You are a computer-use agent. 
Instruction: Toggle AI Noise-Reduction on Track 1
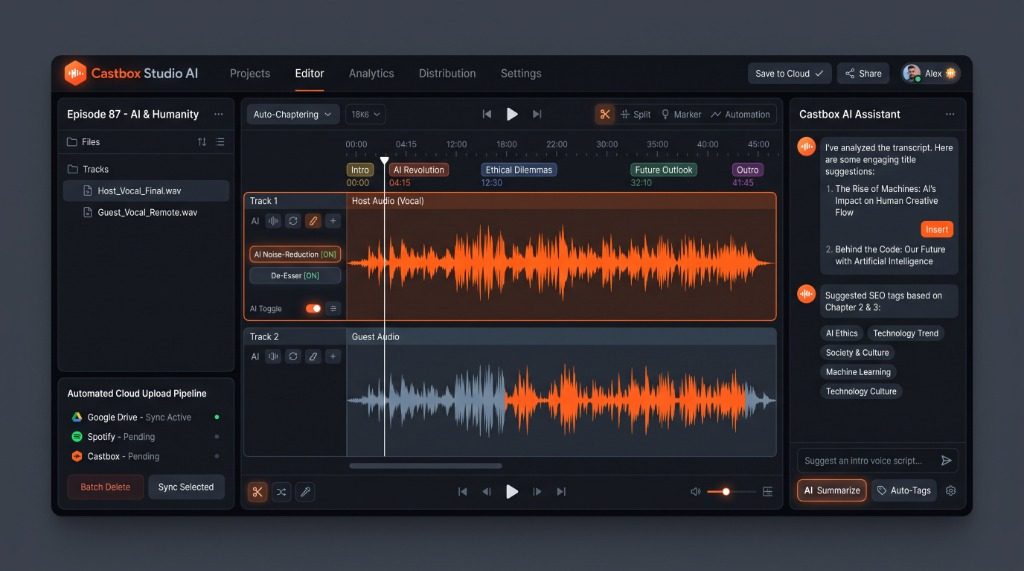(x=295, y=254)
